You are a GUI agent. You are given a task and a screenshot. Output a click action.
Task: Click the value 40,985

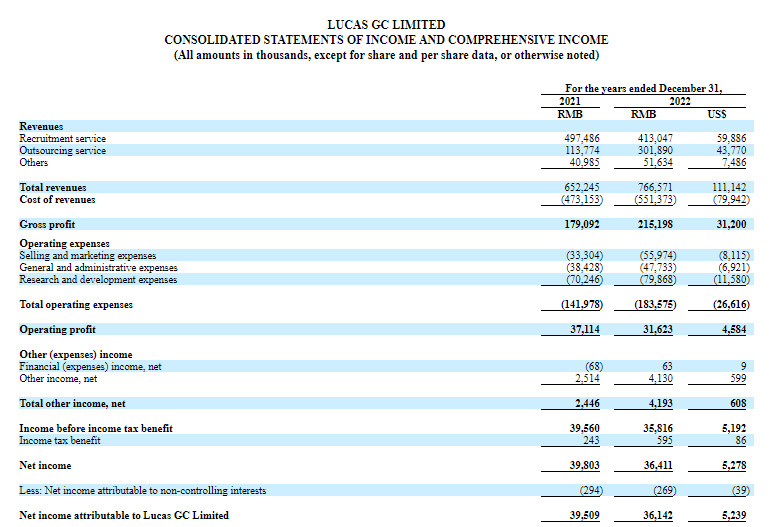(x=584, y=163)
